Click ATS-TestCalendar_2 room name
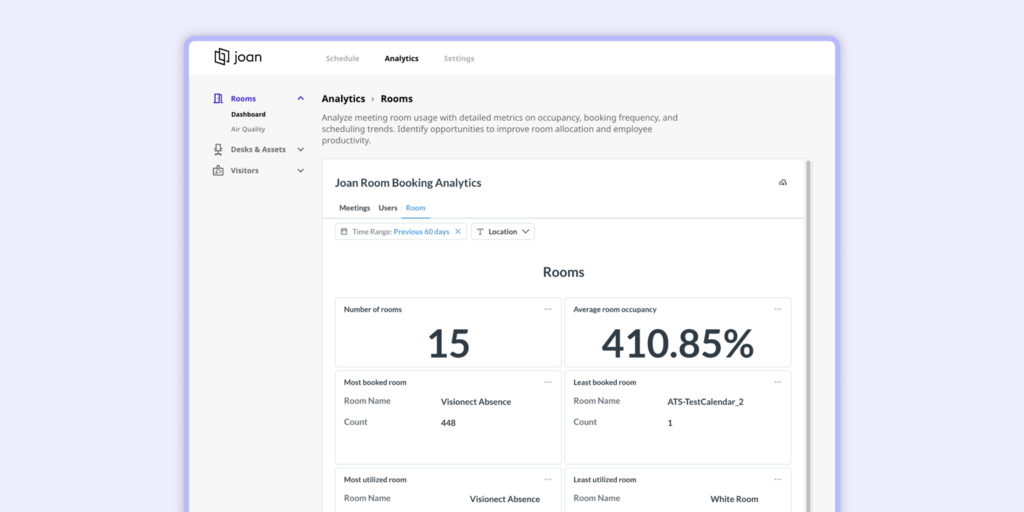Image resolution: width=1024 pixels, height=512 pixels. (705, 402)
